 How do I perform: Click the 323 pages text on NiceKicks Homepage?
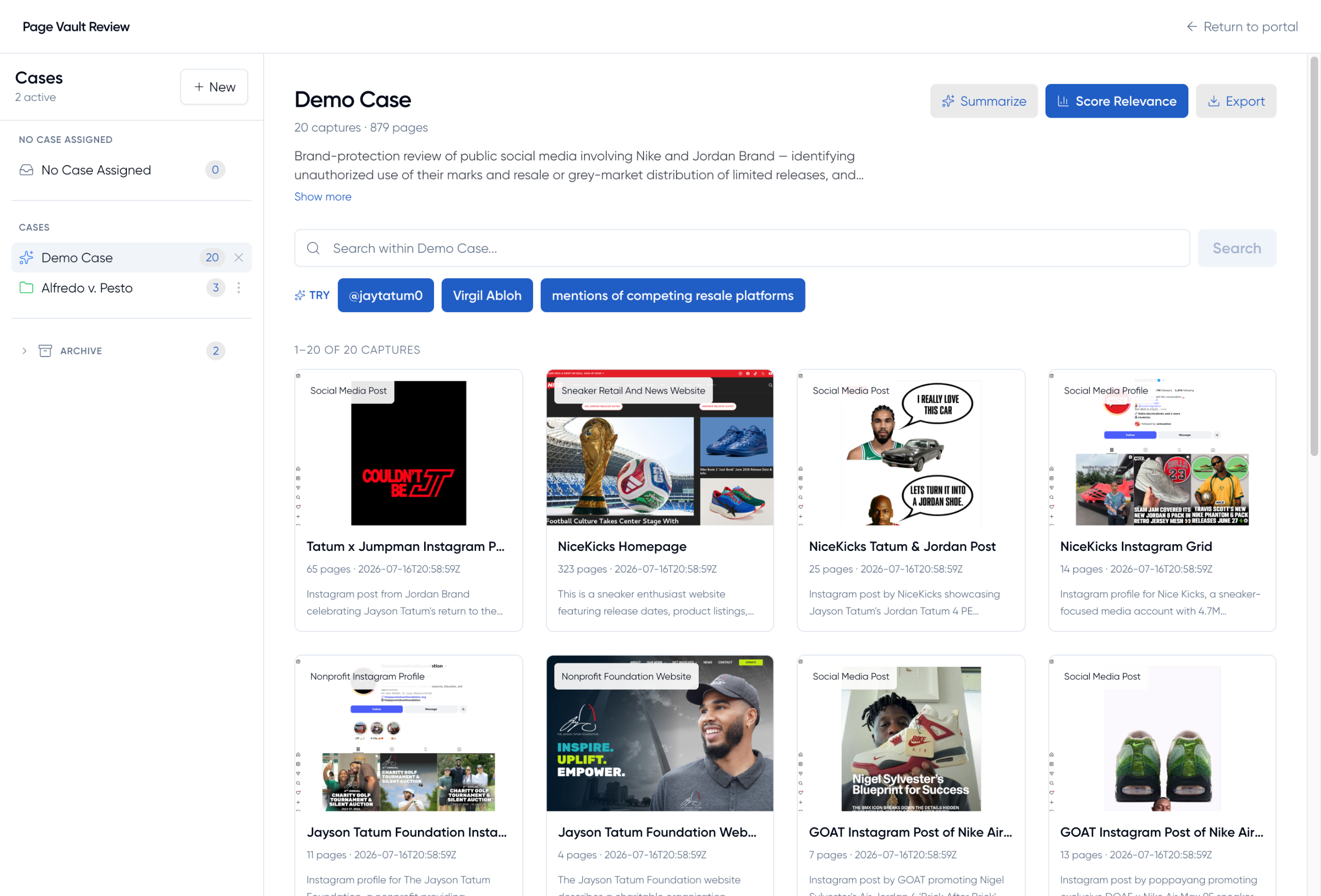(x=582, y=569)
